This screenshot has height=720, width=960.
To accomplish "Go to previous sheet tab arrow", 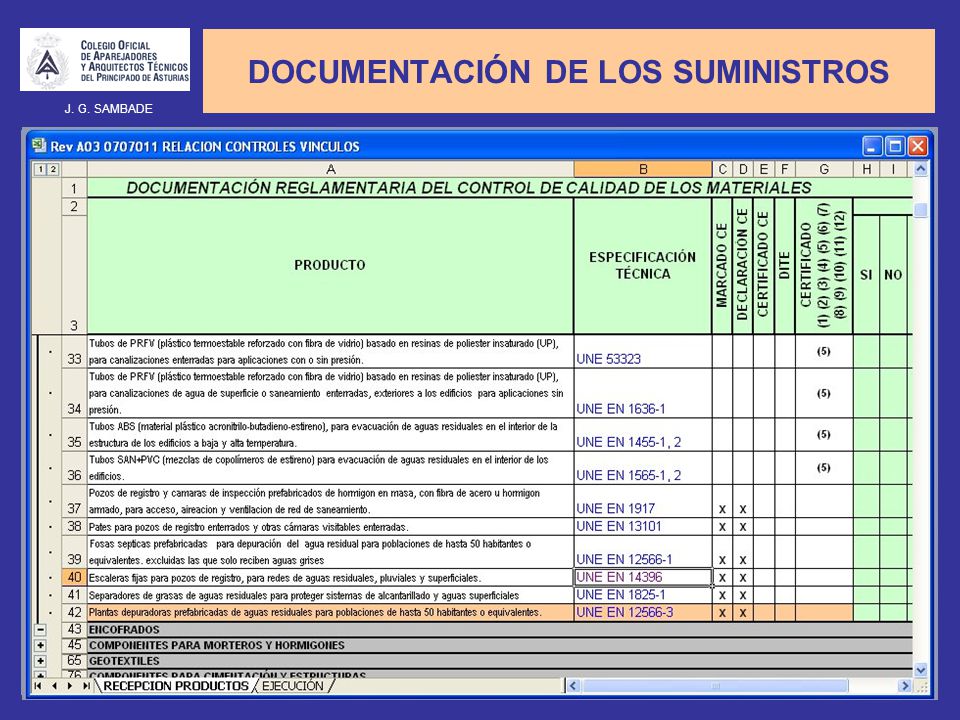I will (54, 686).
